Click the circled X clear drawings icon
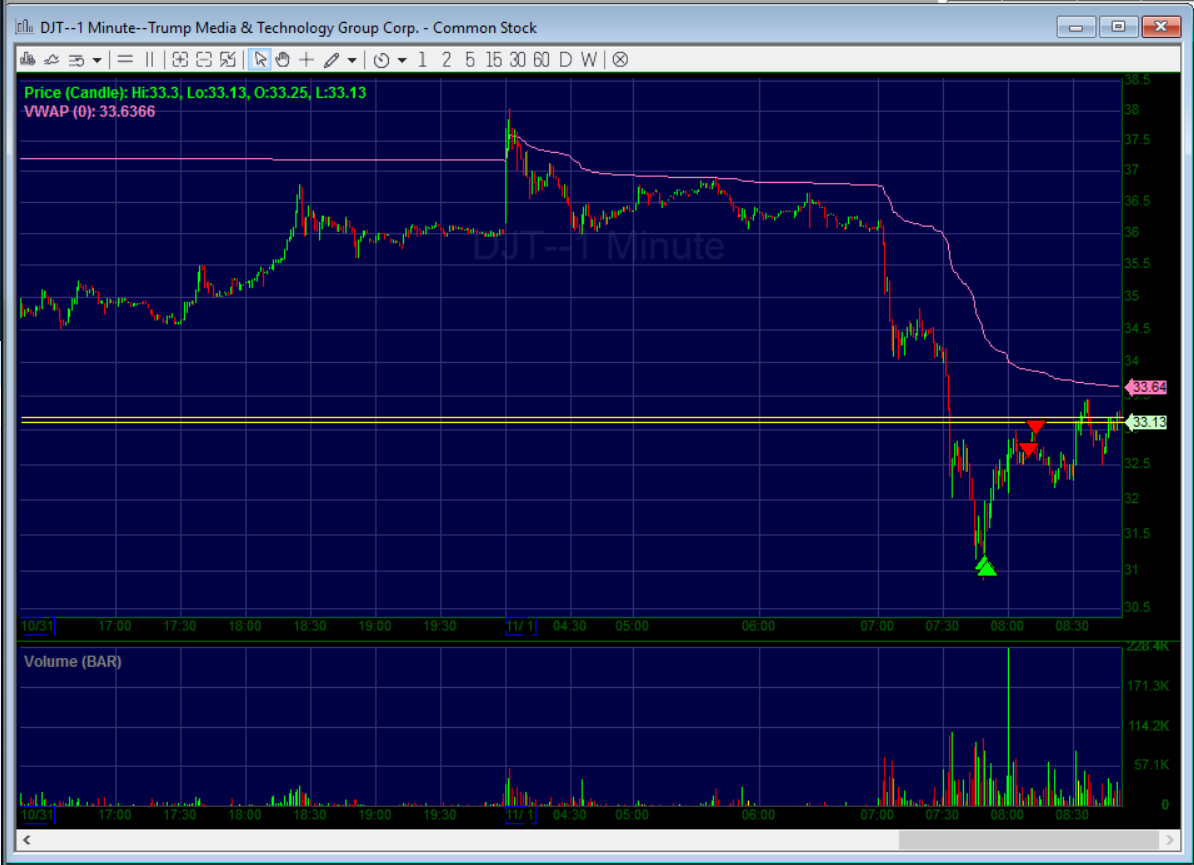 tap(621, 59)
